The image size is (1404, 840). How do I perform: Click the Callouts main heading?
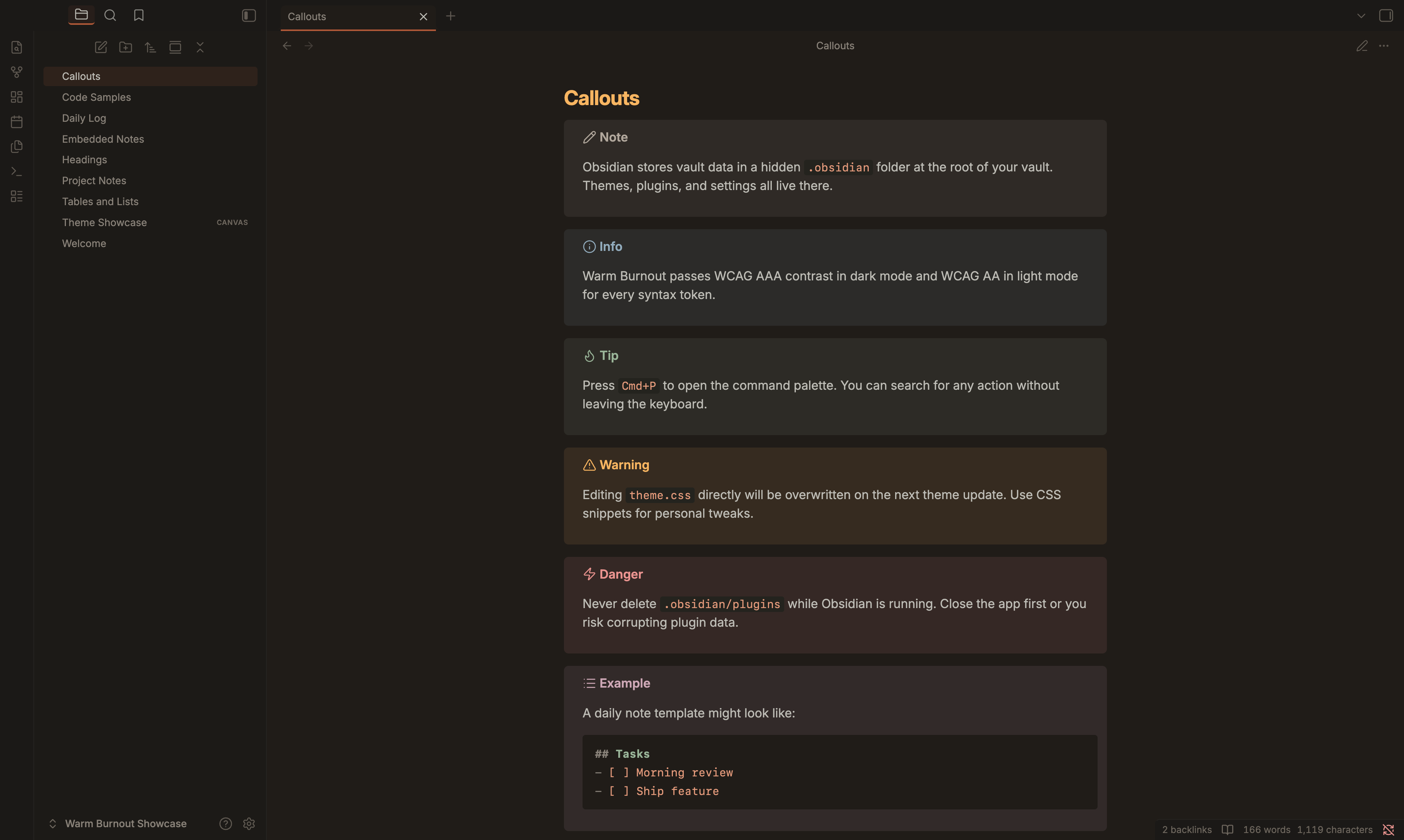(x=602, y=98)
